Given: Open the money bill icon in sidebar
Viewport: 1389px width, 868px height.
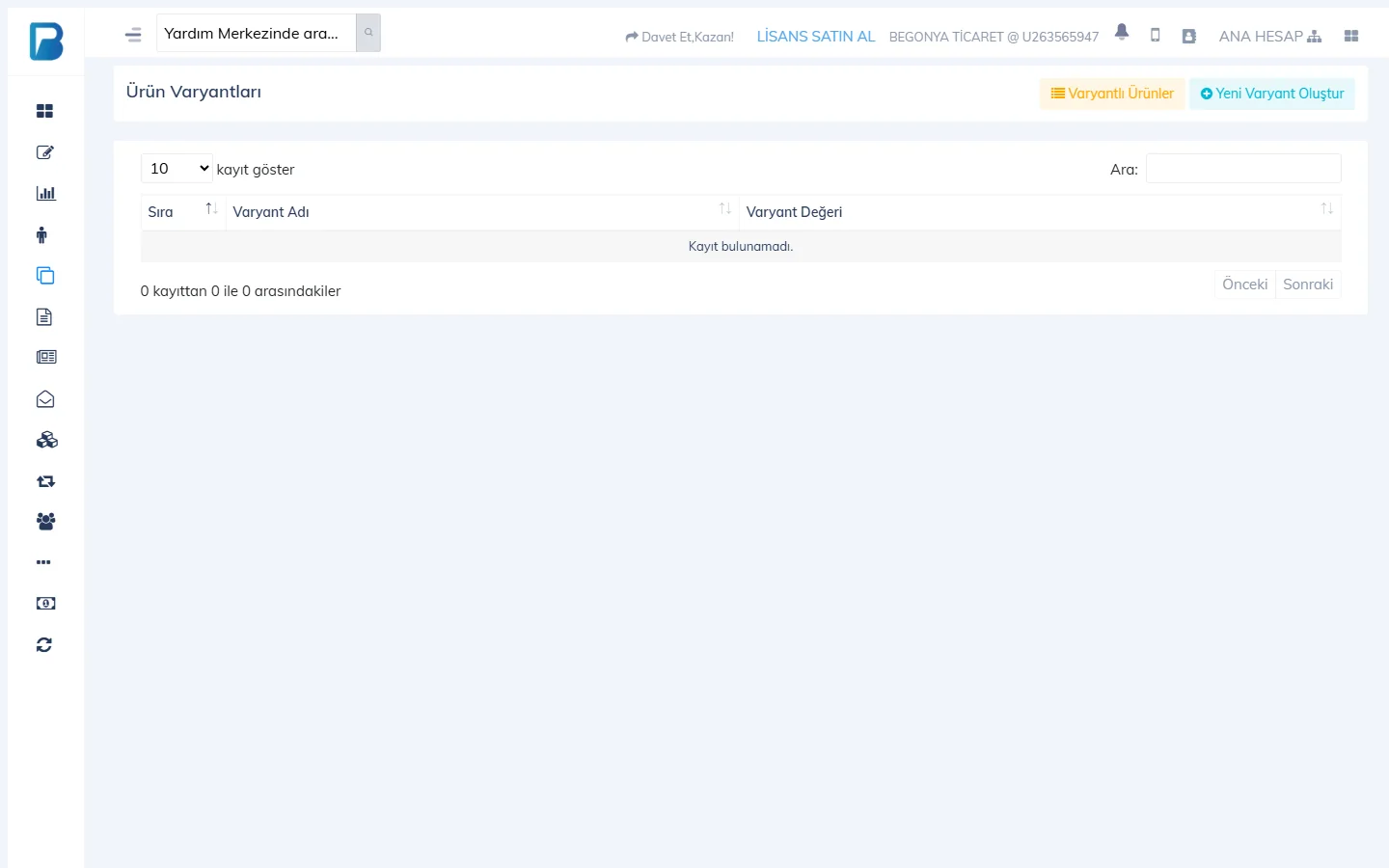Looking at the screenshot, I should (x=45, y=603).
